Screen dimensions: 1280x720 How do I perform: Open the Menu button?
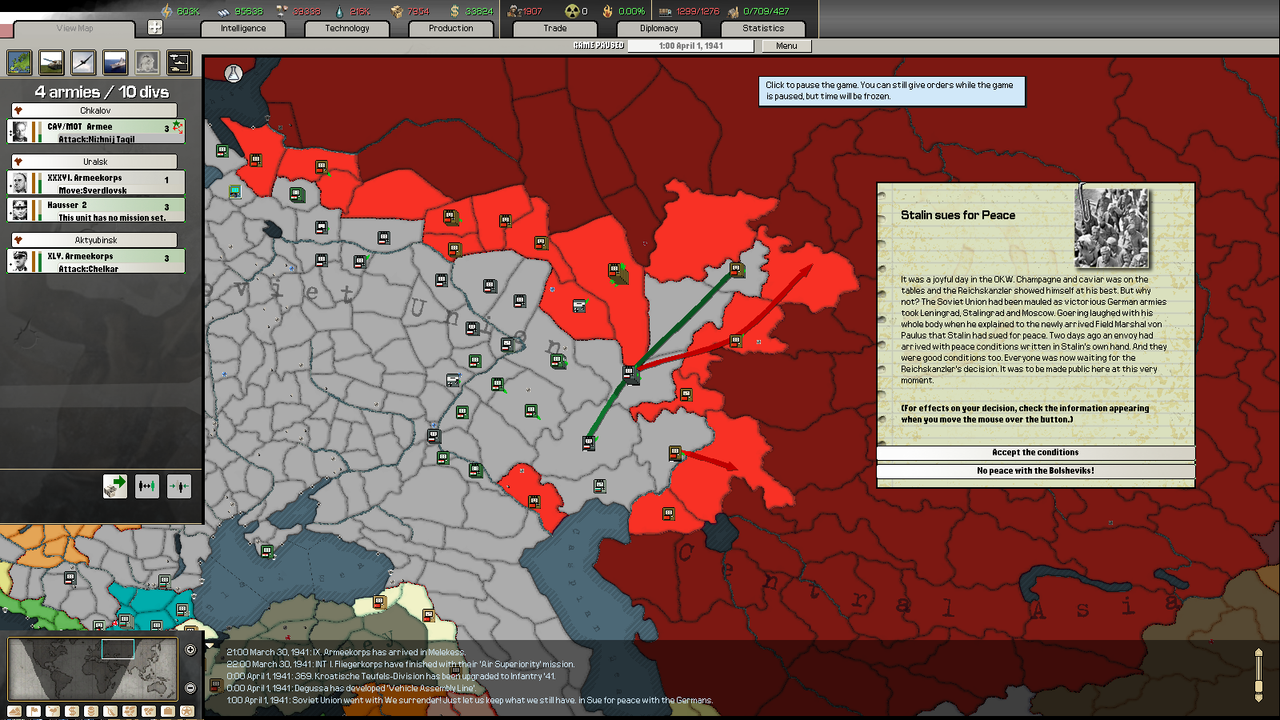click(x=787, y=46)
